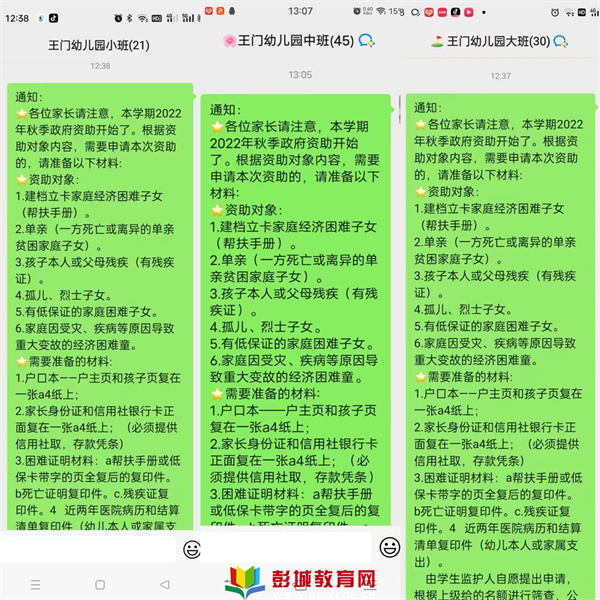The image size is (600, 600).
Task: Tap the 13:05 timestamp above the 中班 message
Action: pos(300,75)
